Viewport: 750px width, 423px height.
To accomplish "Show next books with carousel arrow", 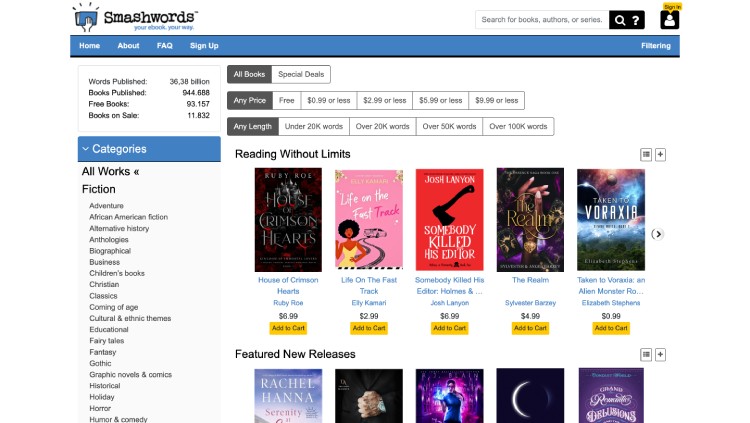I will [658, 234].
